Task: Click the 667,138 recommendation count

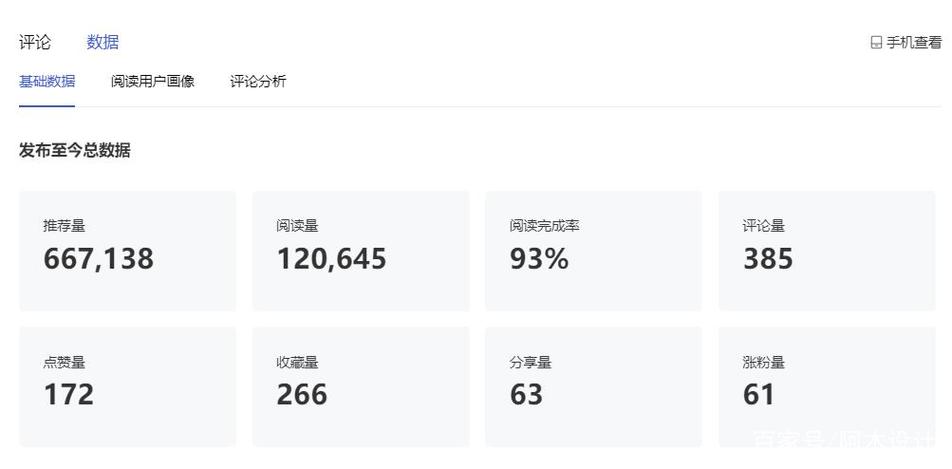Action: point(98,259)
